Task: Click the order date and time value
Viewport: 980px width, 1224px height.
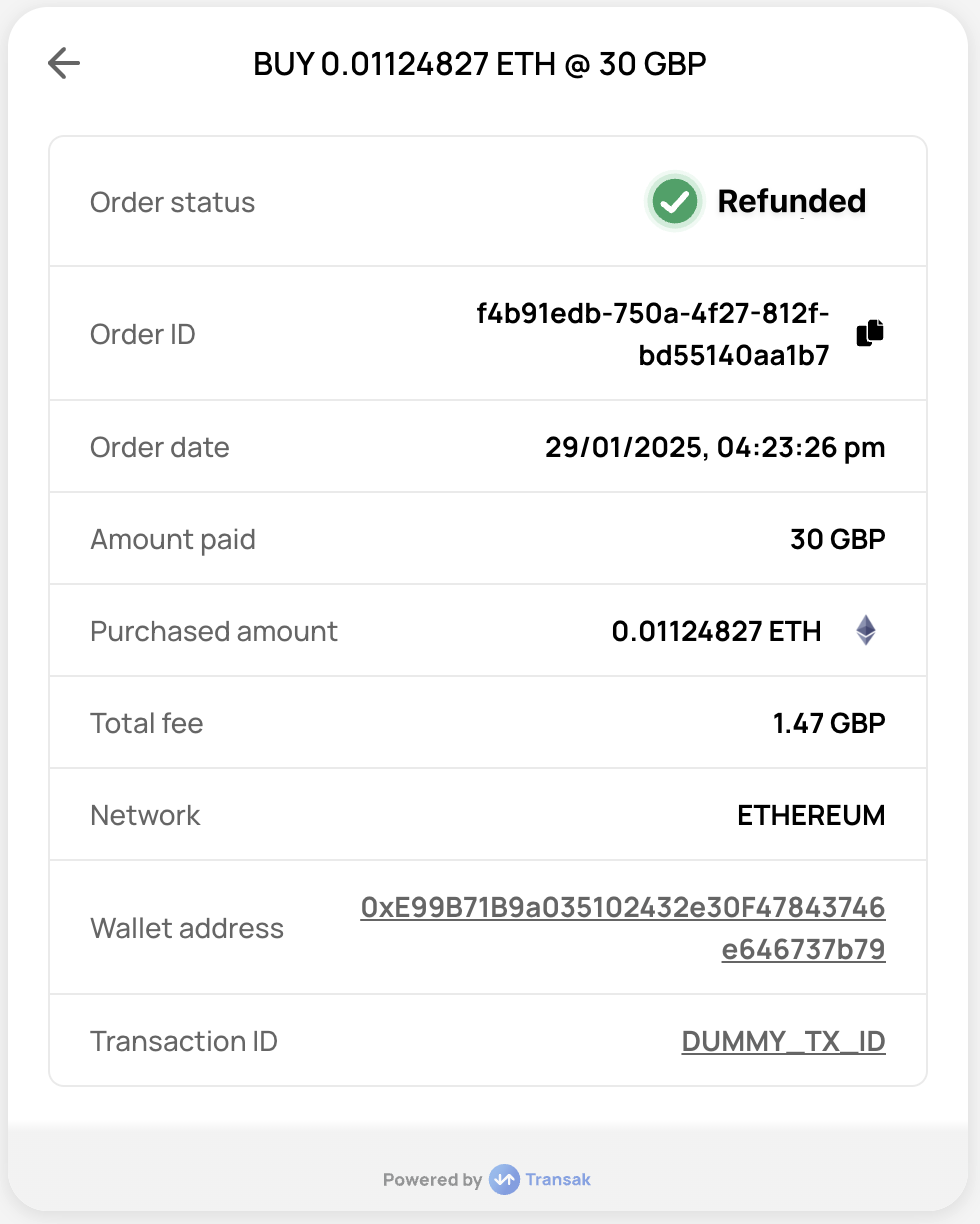Action: point(715,447)
